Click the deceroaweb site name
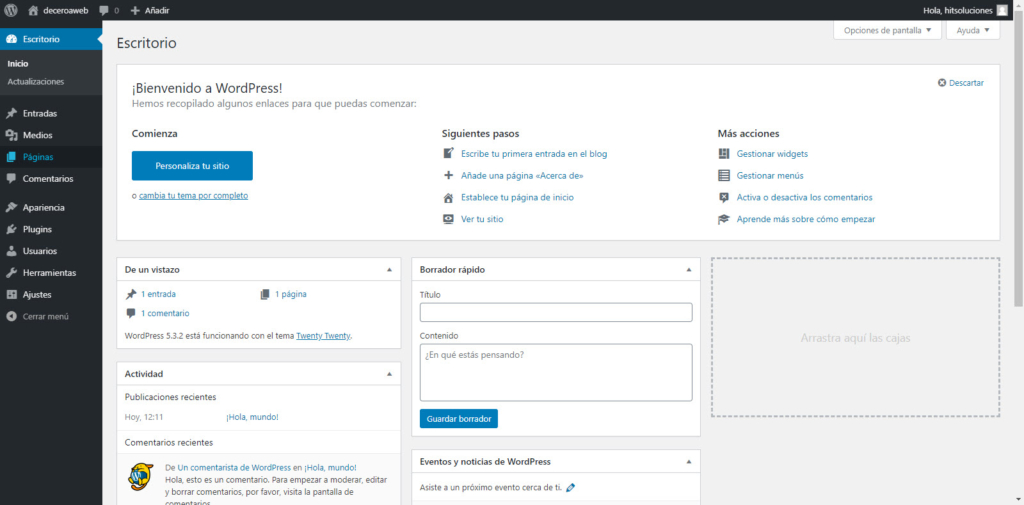Viewport: 1024px width, 505px height. coord(65,10)
